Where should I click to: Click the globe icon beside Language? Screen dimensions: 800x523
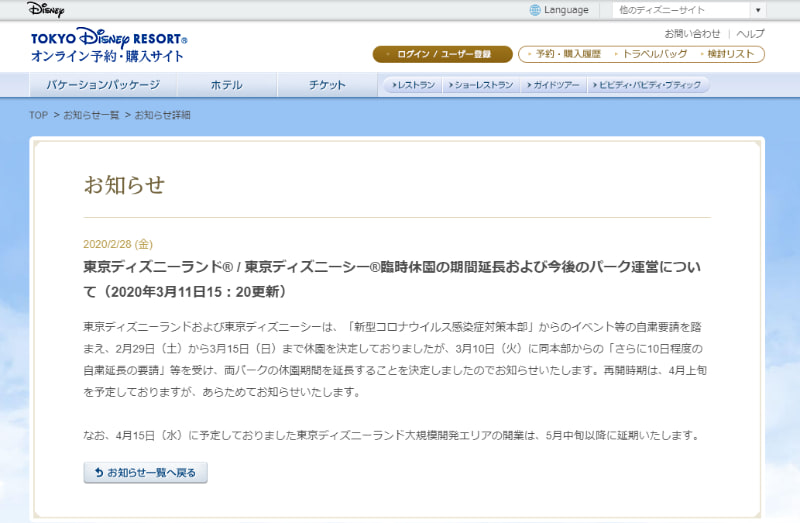click(535, 10)
